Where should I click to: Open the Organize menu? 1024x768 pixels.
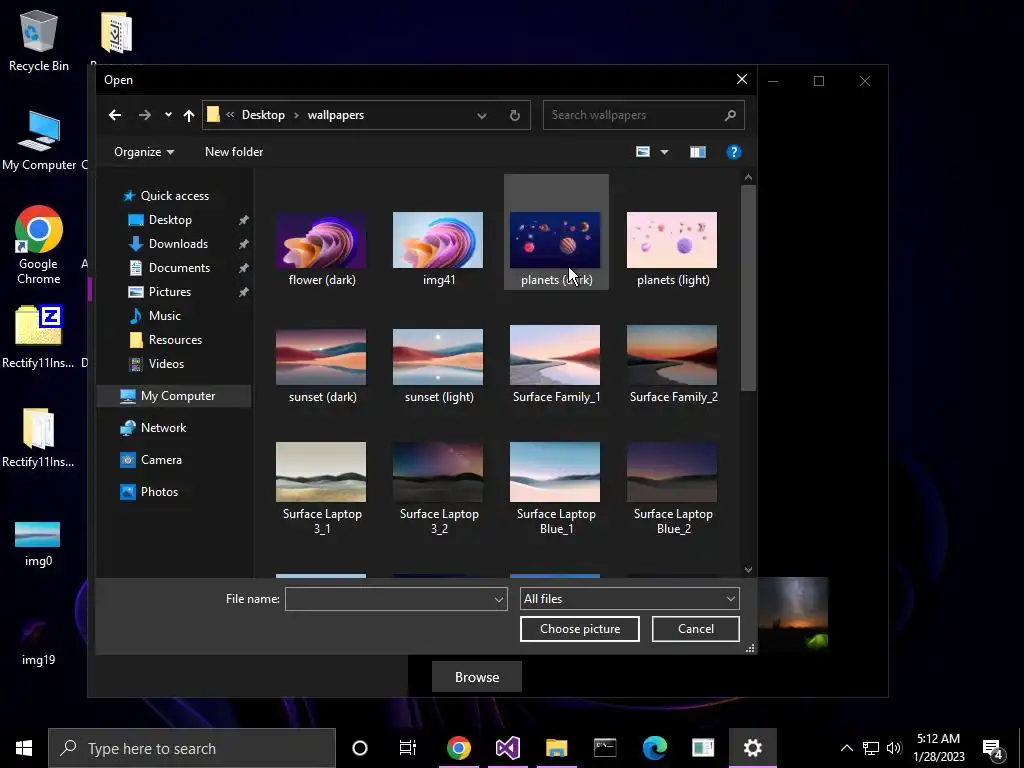point(144,152)
